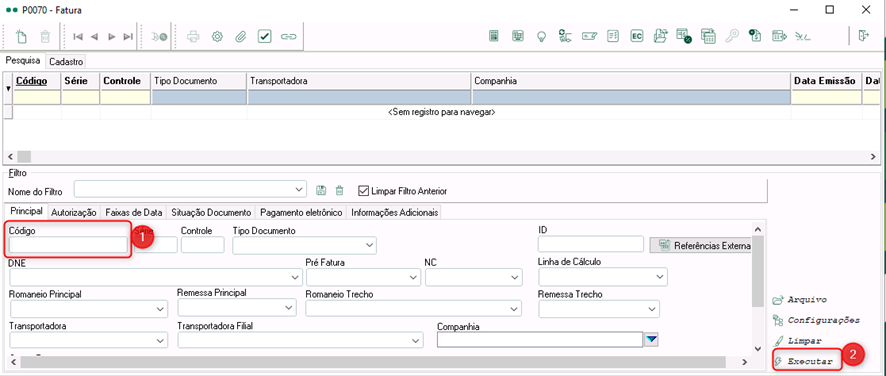This screenshot has width=886, height=376.
Task: Switch to the Pesquisa tab
Action: point(23,60)
